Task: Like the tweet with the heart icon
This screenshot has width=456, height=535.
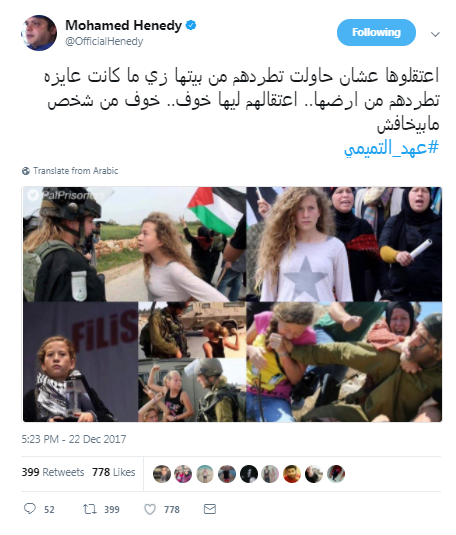Action: [x=150, y=509]
